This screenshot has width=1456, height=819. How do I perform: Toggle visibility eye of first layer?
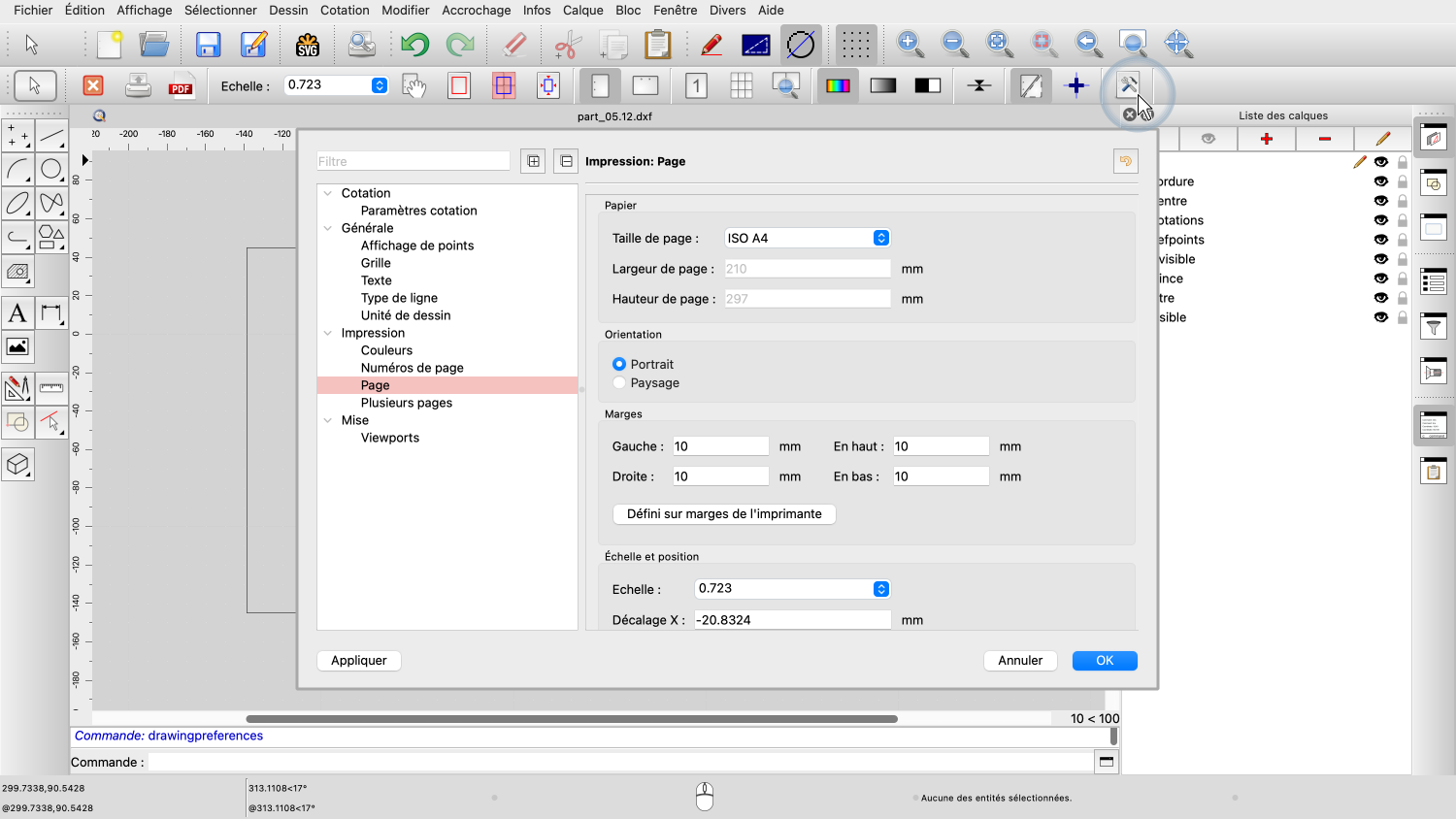tap(1380, 162)
